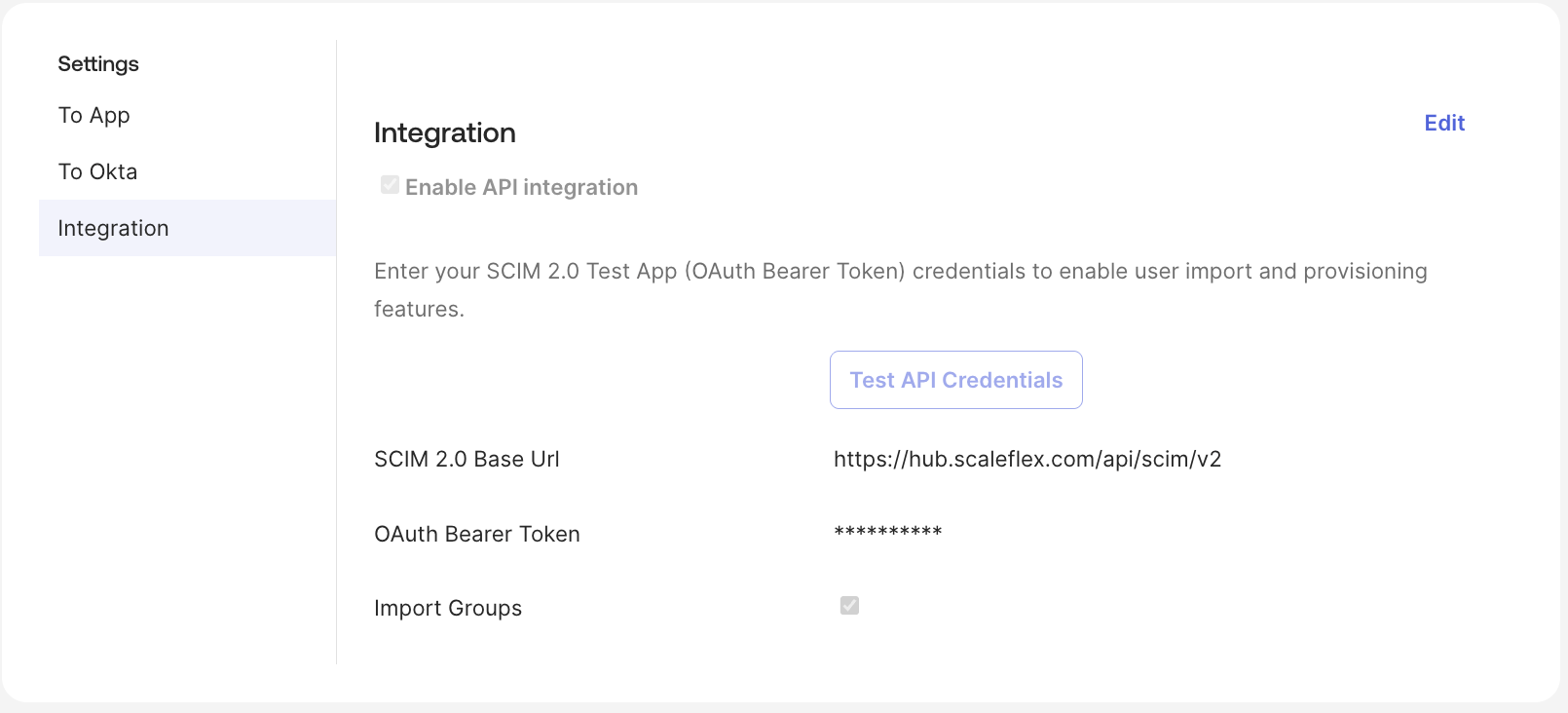The width and height of the screenshot is (1568, 713).
Task: Open the To App settings tab
Action: [94, 115]
